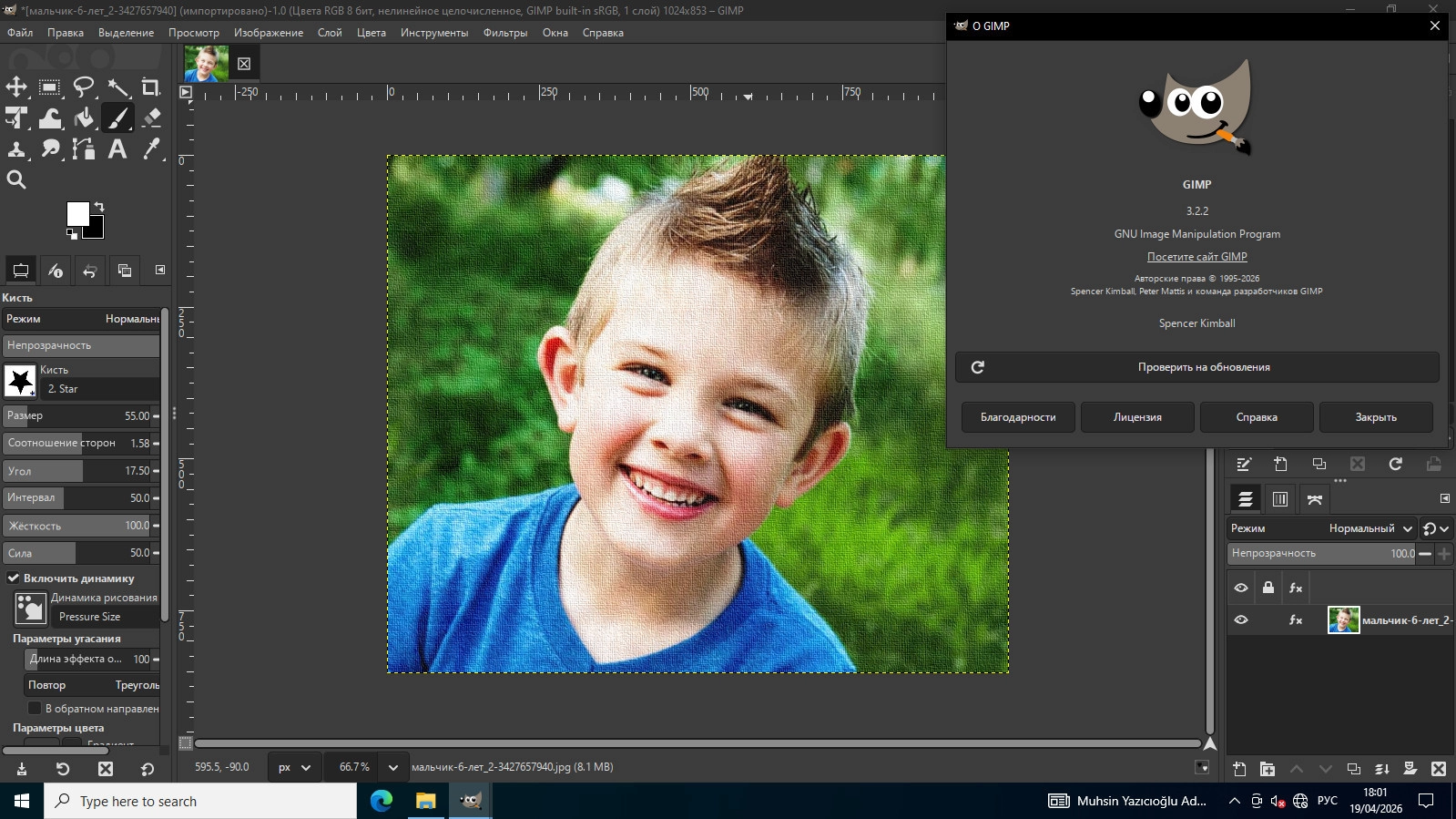Select the Color Picker eyedropper tool
This screenshot has width=1456, height=819.
coord(151,149)
